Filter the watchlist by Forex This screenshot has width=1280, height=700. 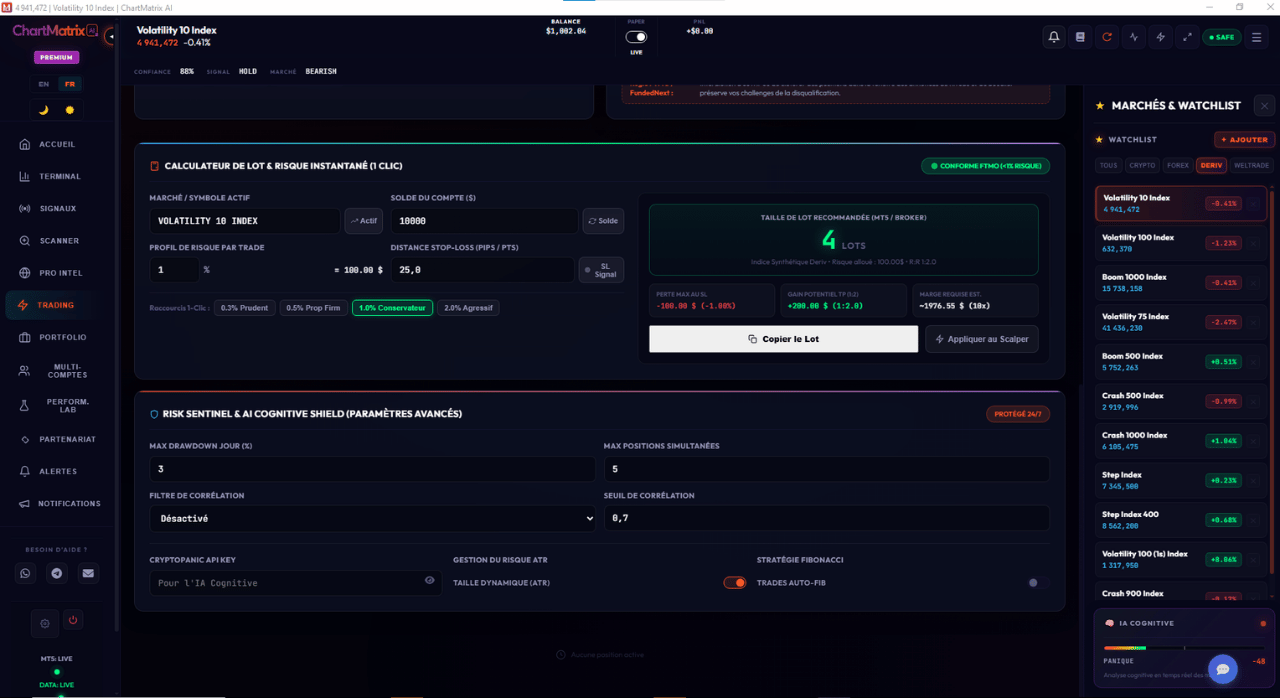click(1178, 165)
